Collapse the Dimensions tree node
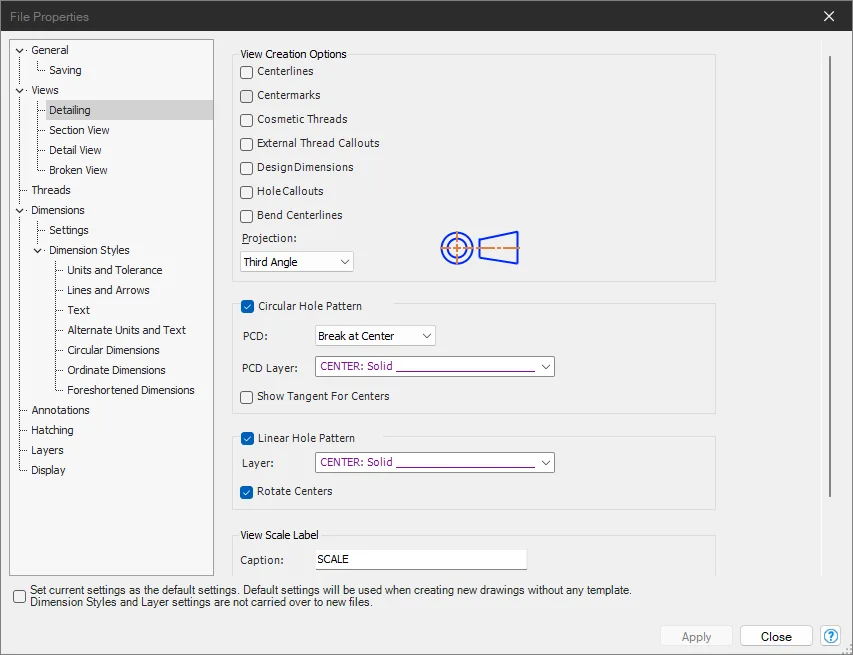The width and height of the screenshot is (853, 655). (x=20, y=211)
